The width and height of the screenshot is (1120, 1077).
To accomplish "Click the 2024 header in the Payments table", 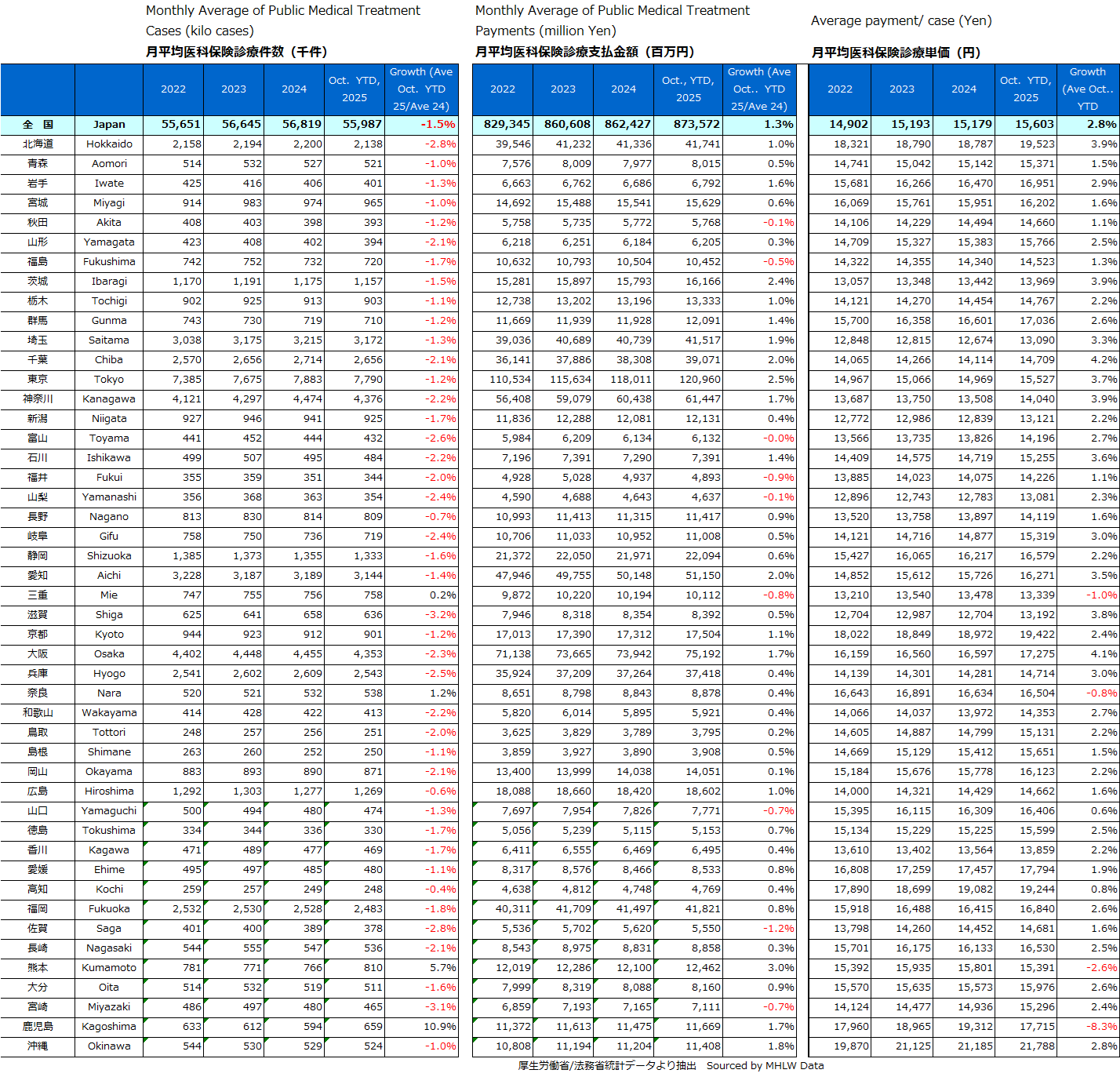I will point(624,89).
